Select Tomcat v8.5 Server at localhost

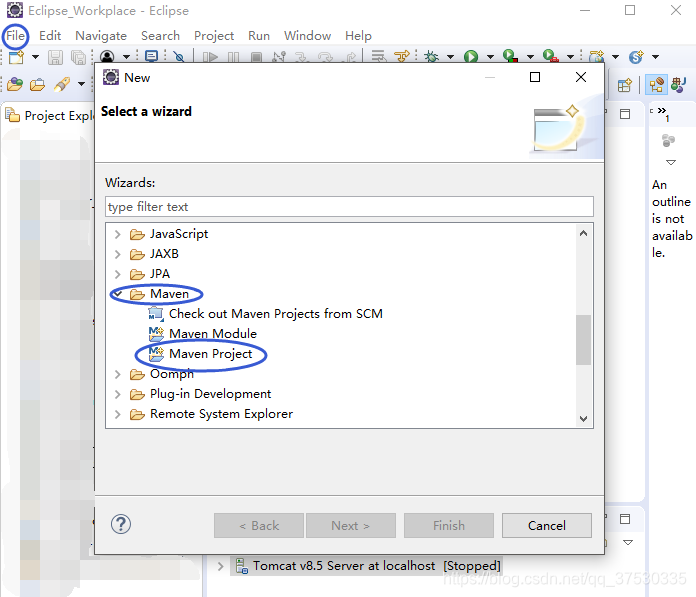point(368,566)
